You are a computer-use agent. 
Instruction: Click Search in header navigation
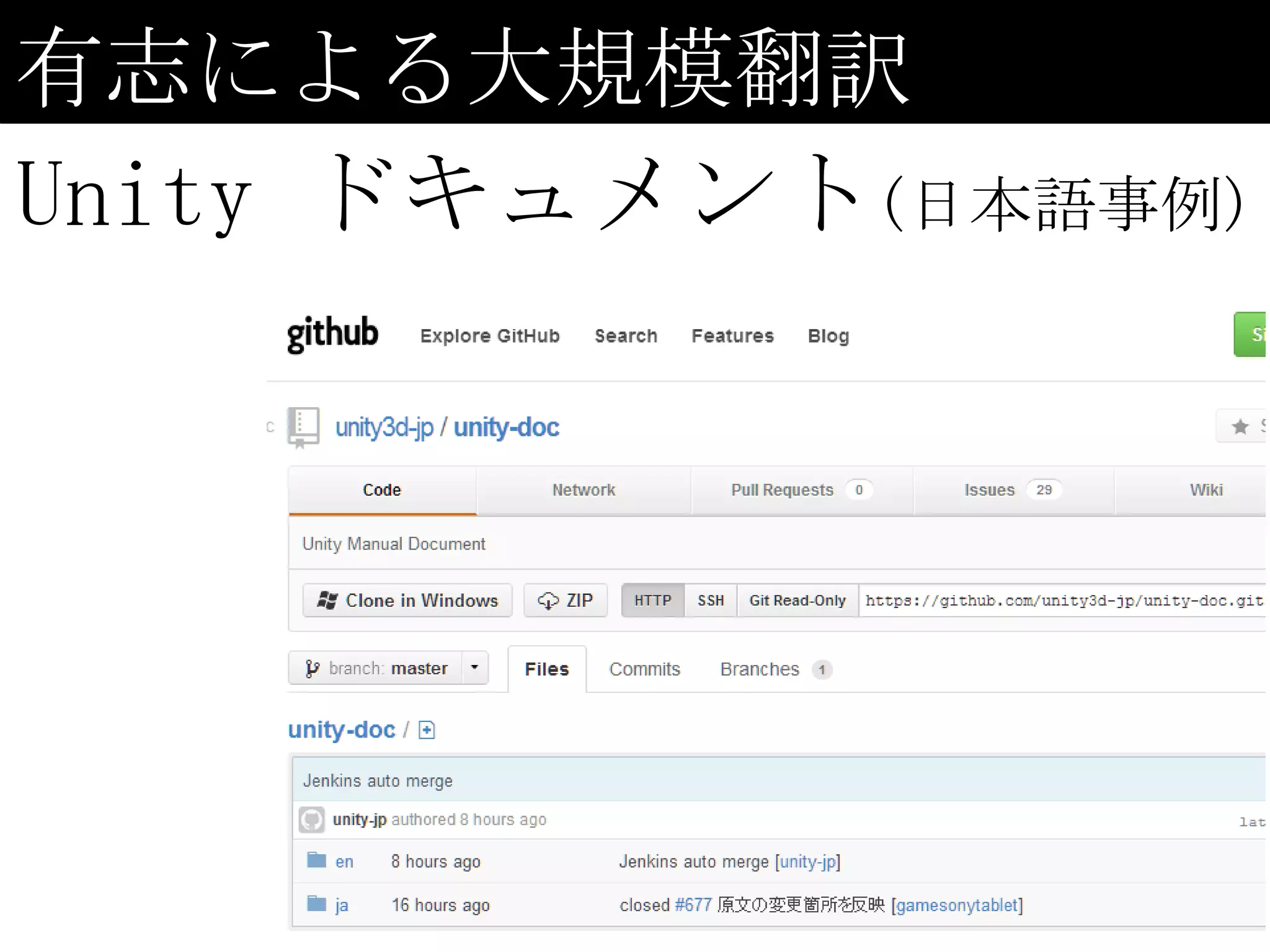(626, 336)
